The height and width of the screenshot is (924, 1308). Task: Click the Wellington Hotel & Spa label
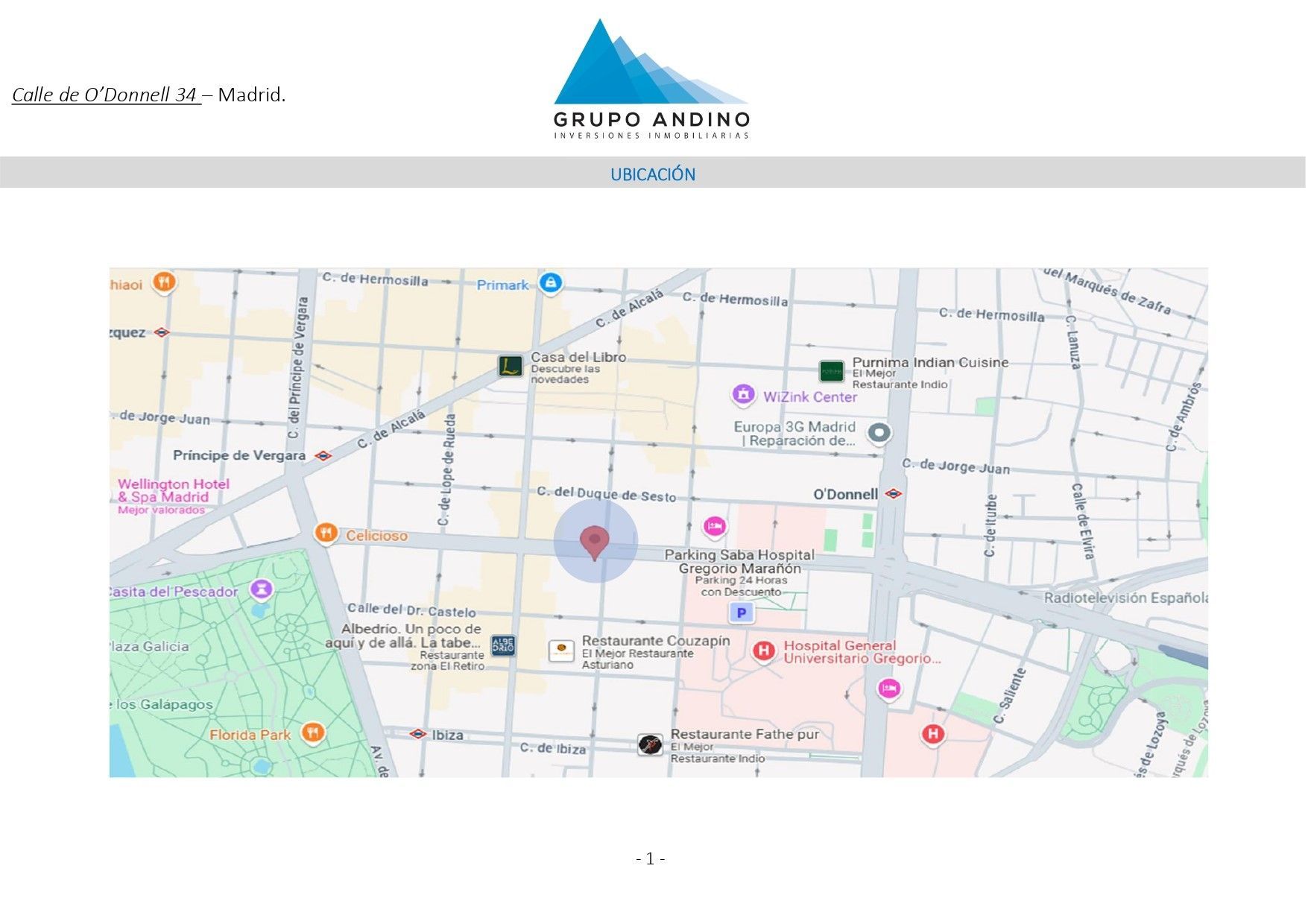click(x=173, y=491)
